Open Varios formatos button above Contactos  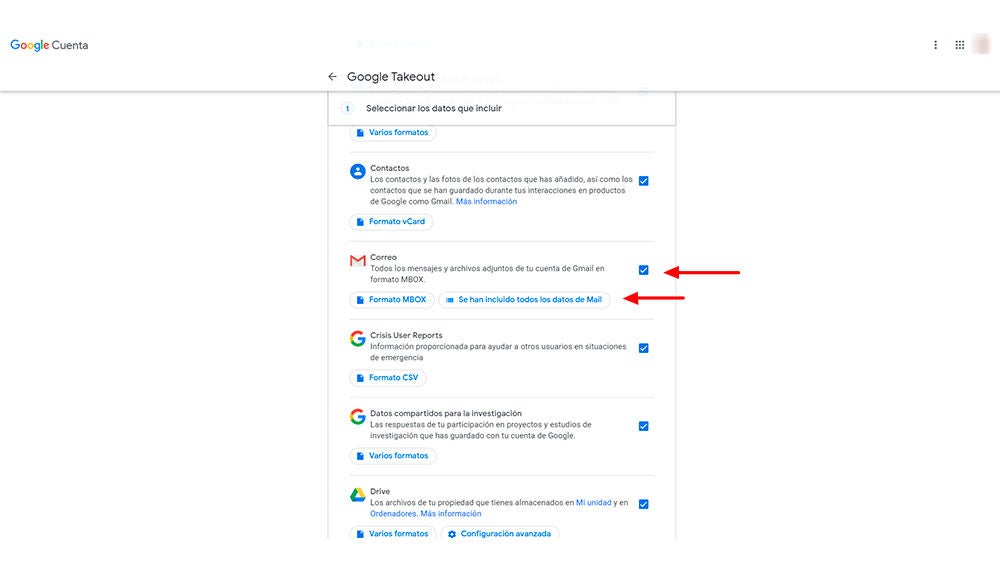pos(393,133)
